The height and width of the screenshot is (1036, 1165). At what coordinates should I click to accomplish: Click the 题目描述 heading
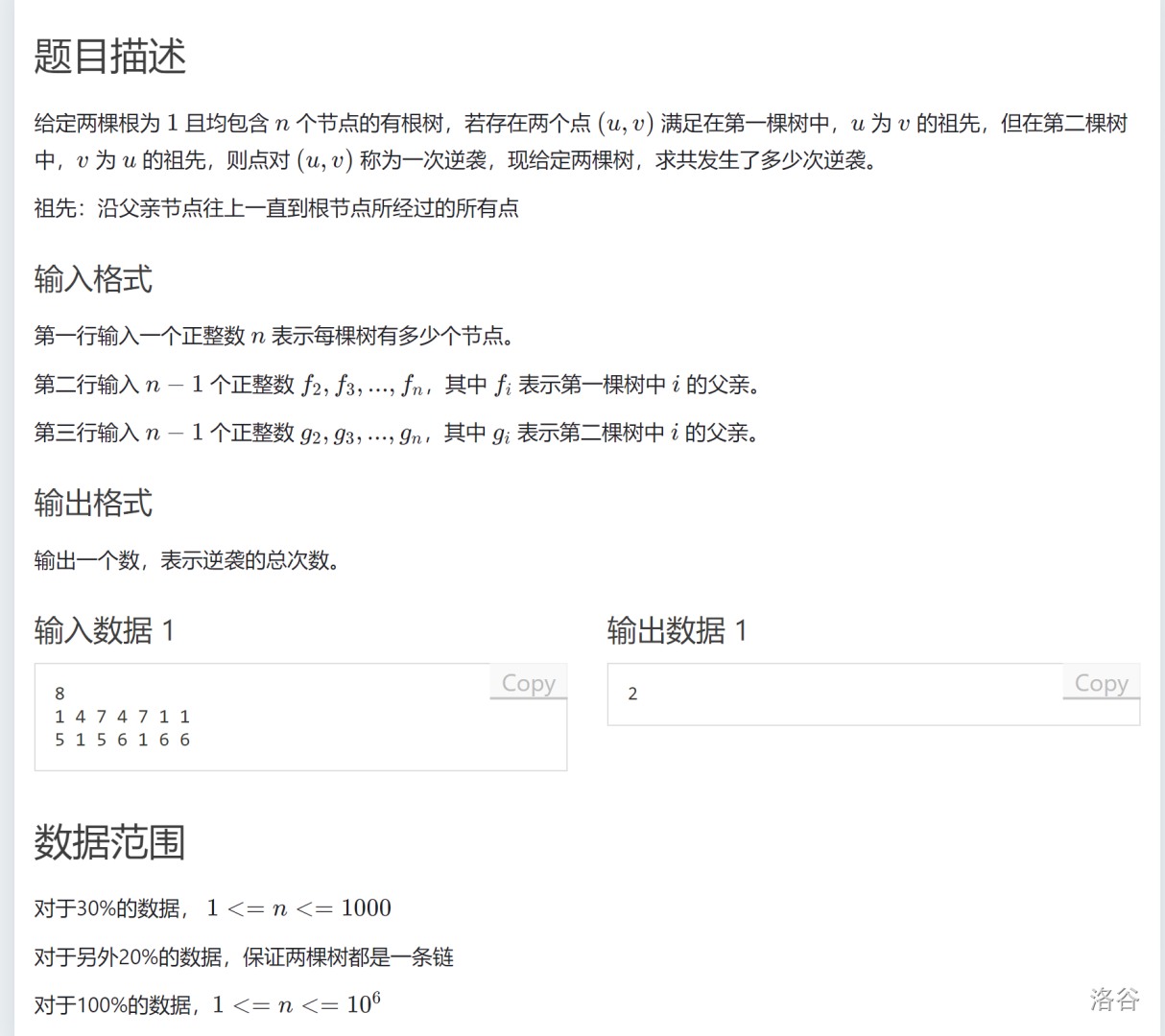(109, 57)
